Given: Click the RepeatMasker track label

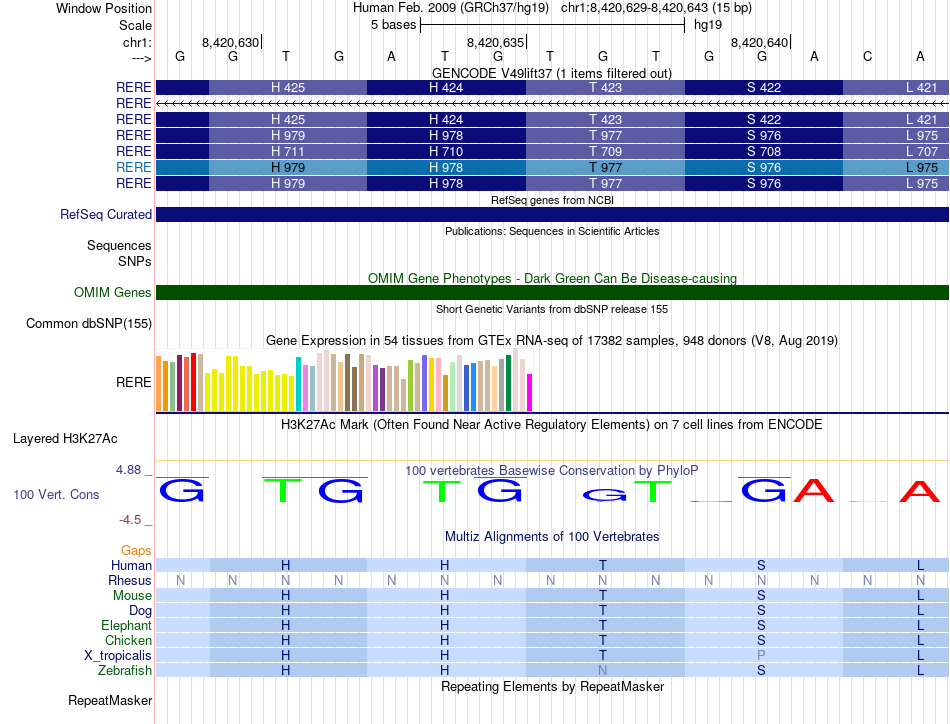Looking at the screenshot, I should (110, 700).
